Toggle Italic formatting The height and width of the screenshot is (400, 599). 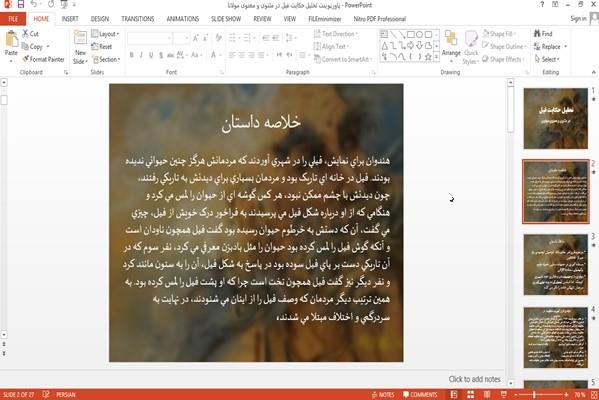[141, 55]
